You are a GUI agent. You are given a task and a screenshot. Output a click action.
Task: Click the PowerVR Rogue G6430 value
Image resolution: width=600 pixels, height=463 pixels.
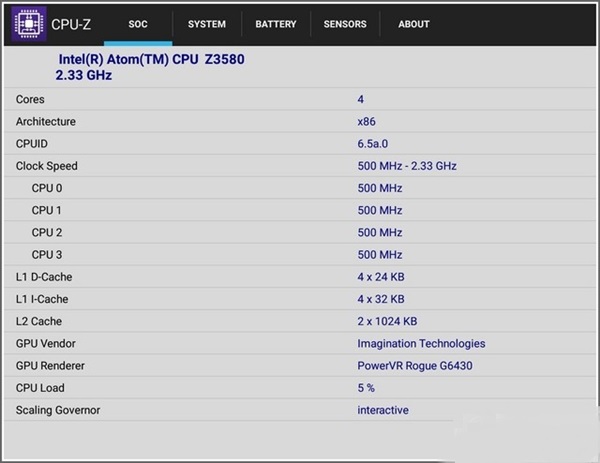click(415, 366)
